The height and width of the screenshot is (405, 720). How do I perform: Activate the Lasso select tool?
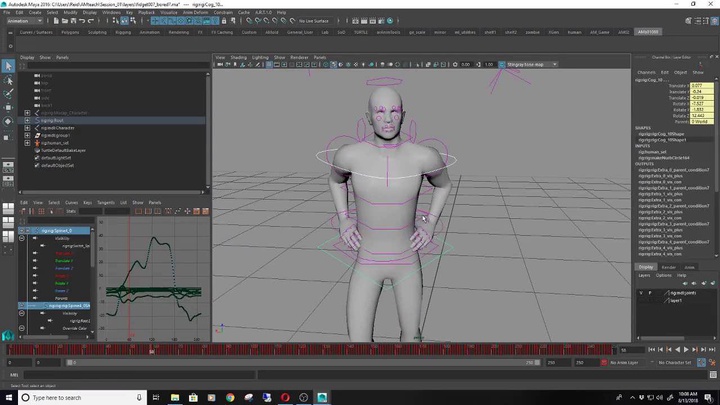pyautogui.click(x=8, y=80)
